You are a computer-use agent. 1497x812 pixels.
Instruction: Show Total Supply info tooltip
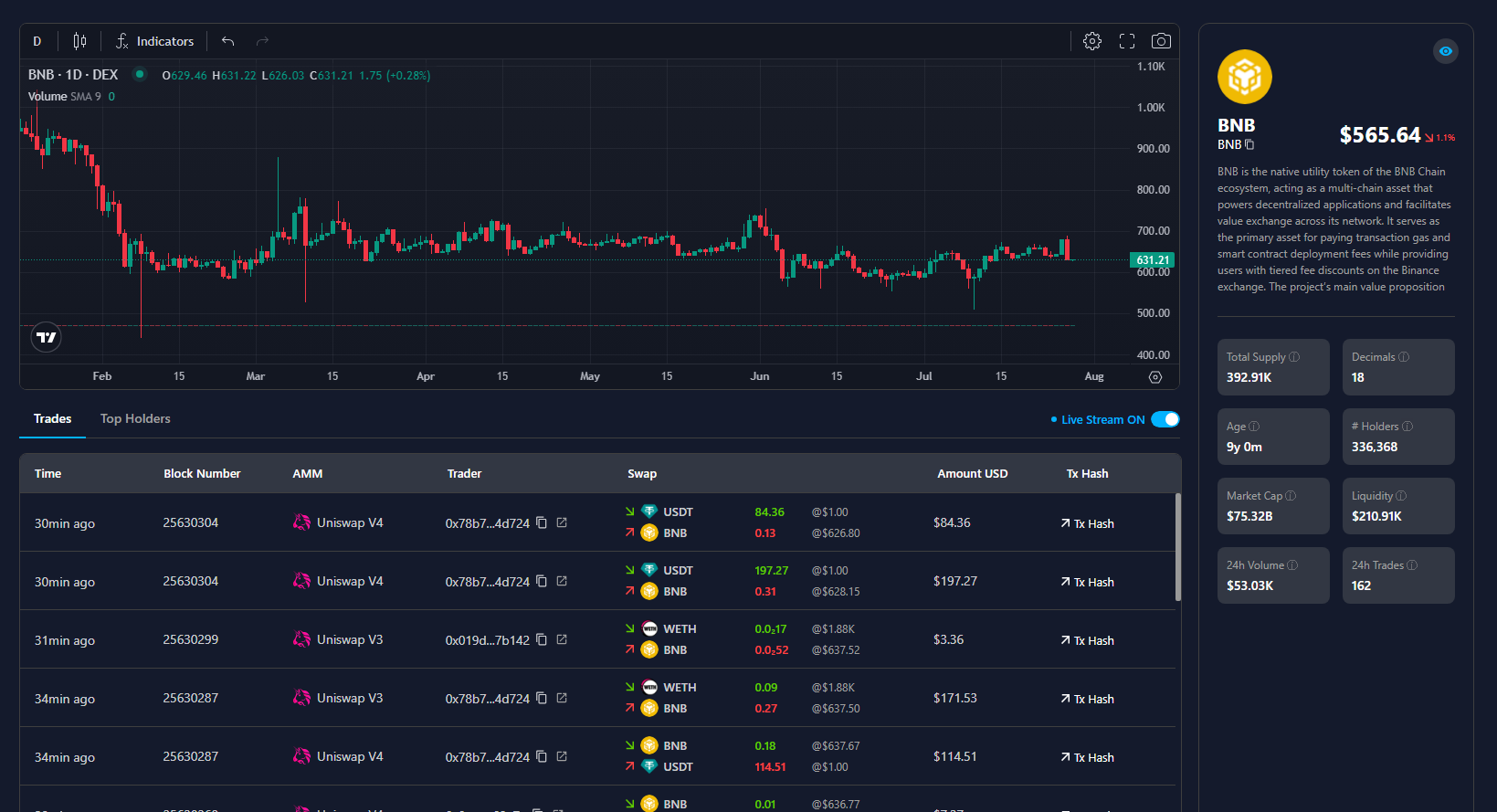[1294, 357]
